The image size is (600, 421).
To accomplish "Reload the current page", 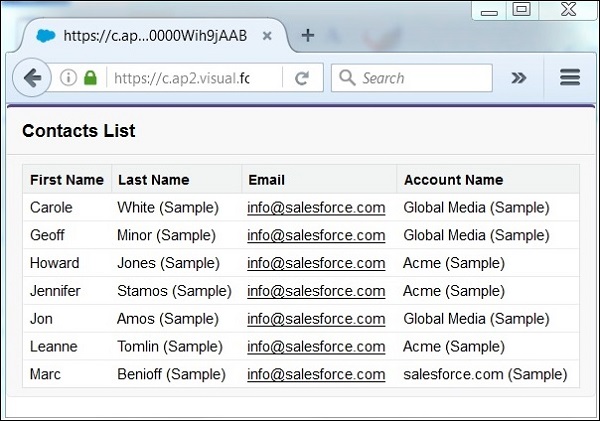I will click(301, 78).
